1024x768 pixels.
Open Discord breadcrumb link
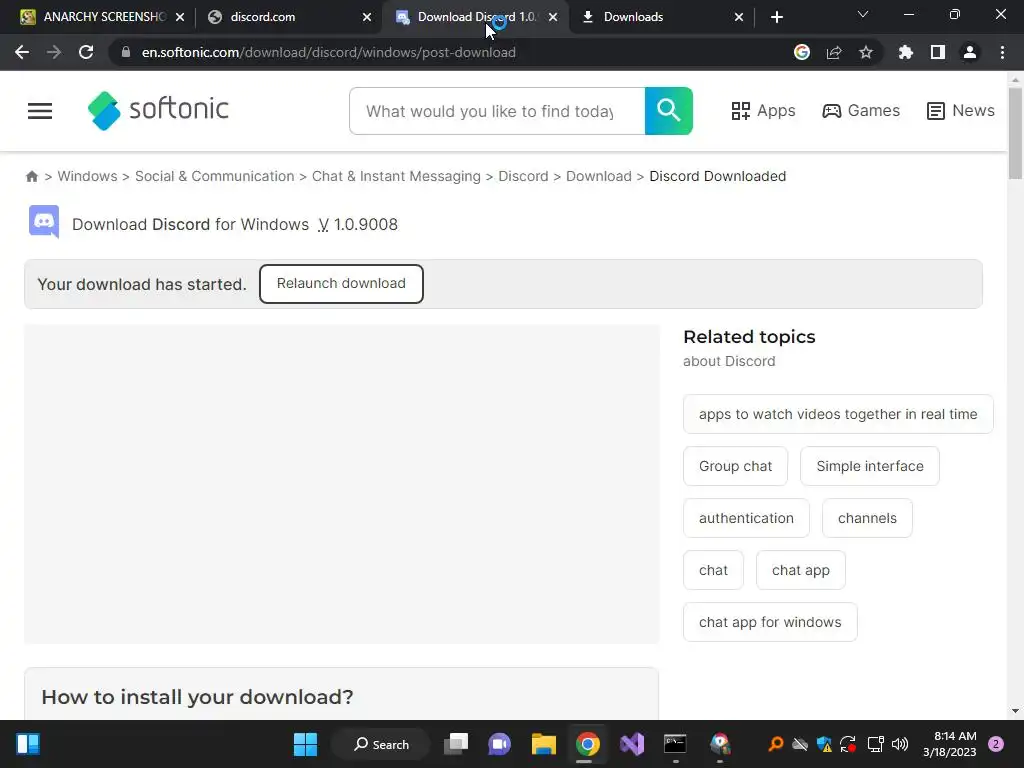[x=523, y=176]
